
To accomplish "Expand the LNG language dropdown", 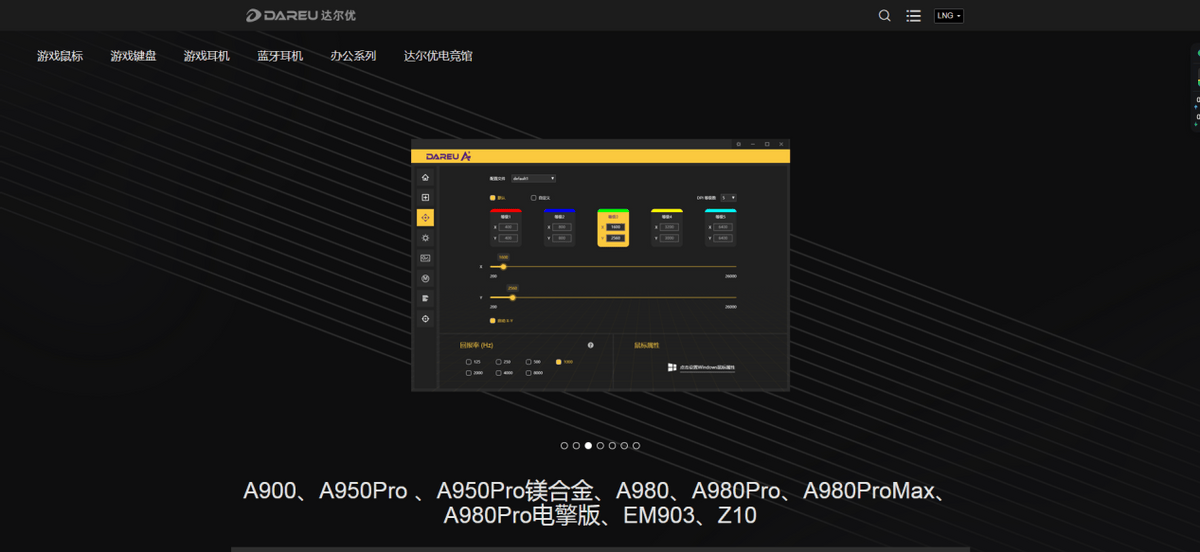I will pyautogui.click(x=948, y=16).
